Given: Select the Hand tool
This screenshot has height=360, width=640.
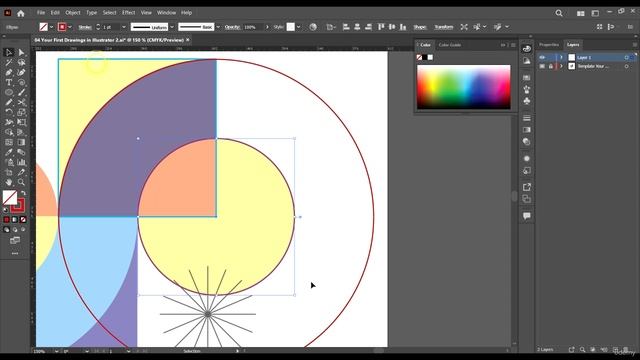Looking at the screenshot, I should click(x=9, y=182).
